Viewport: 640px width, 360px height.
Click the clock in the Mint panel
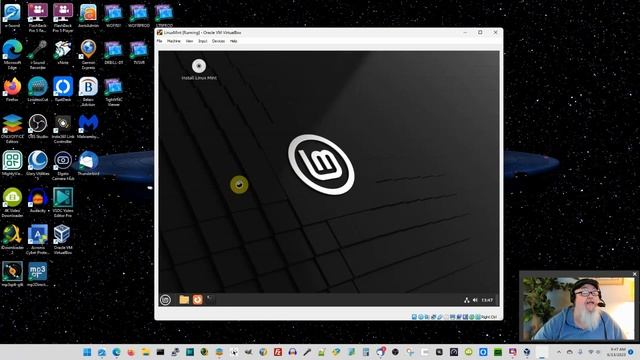coord(487,300)
